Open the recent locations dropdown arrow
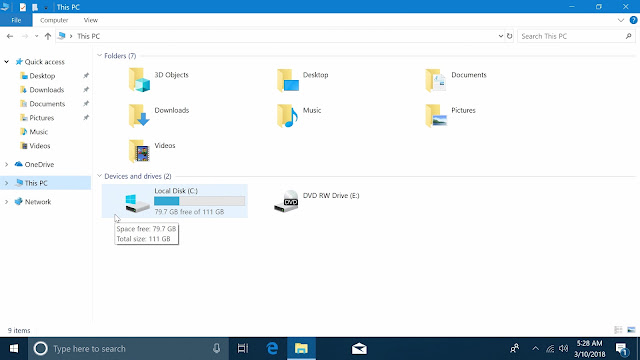This screenshot has height=360, width=640. point(36,36)
